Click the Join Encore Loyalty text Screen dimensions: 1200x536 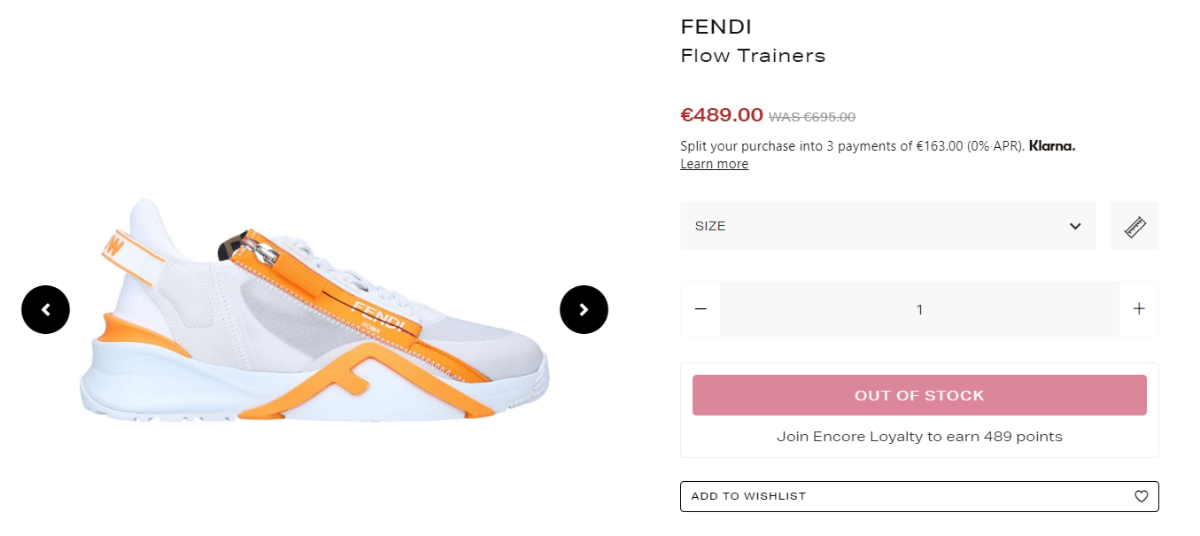[919, 437]
